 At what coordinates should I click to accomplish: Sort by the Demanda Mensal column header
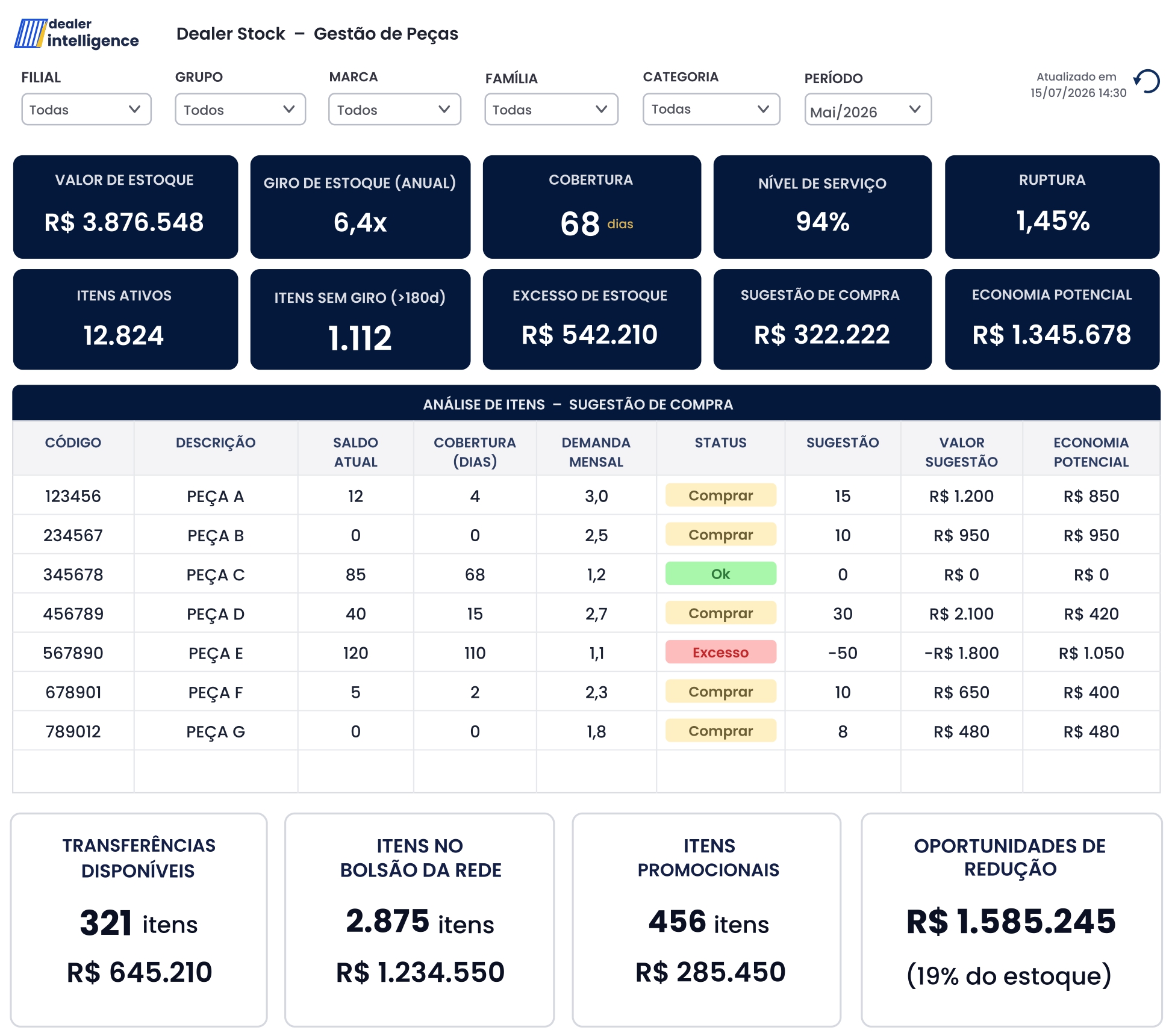click(596, 452)
